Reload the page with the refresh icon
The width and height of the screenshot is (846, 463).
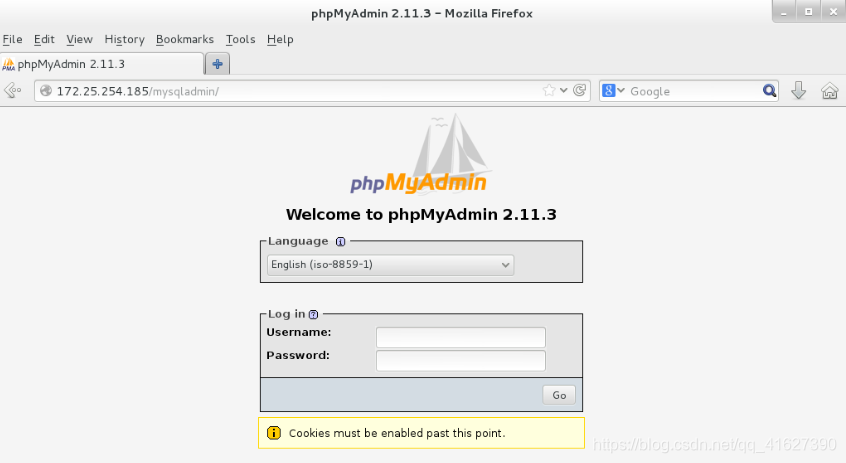click(x=579, y=90)
